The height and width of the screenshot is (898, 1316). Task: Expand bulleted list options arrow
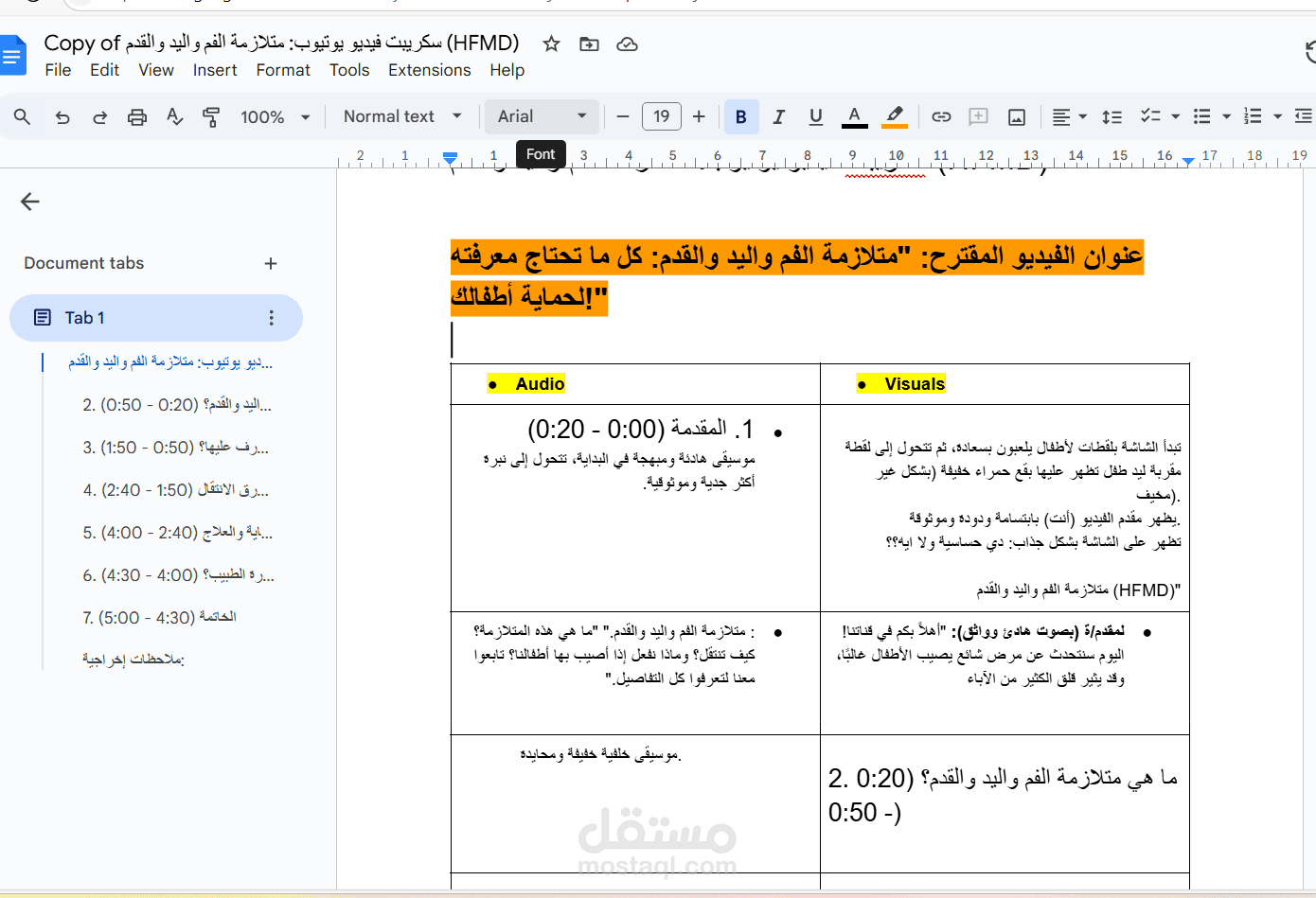coord(1226,116)
